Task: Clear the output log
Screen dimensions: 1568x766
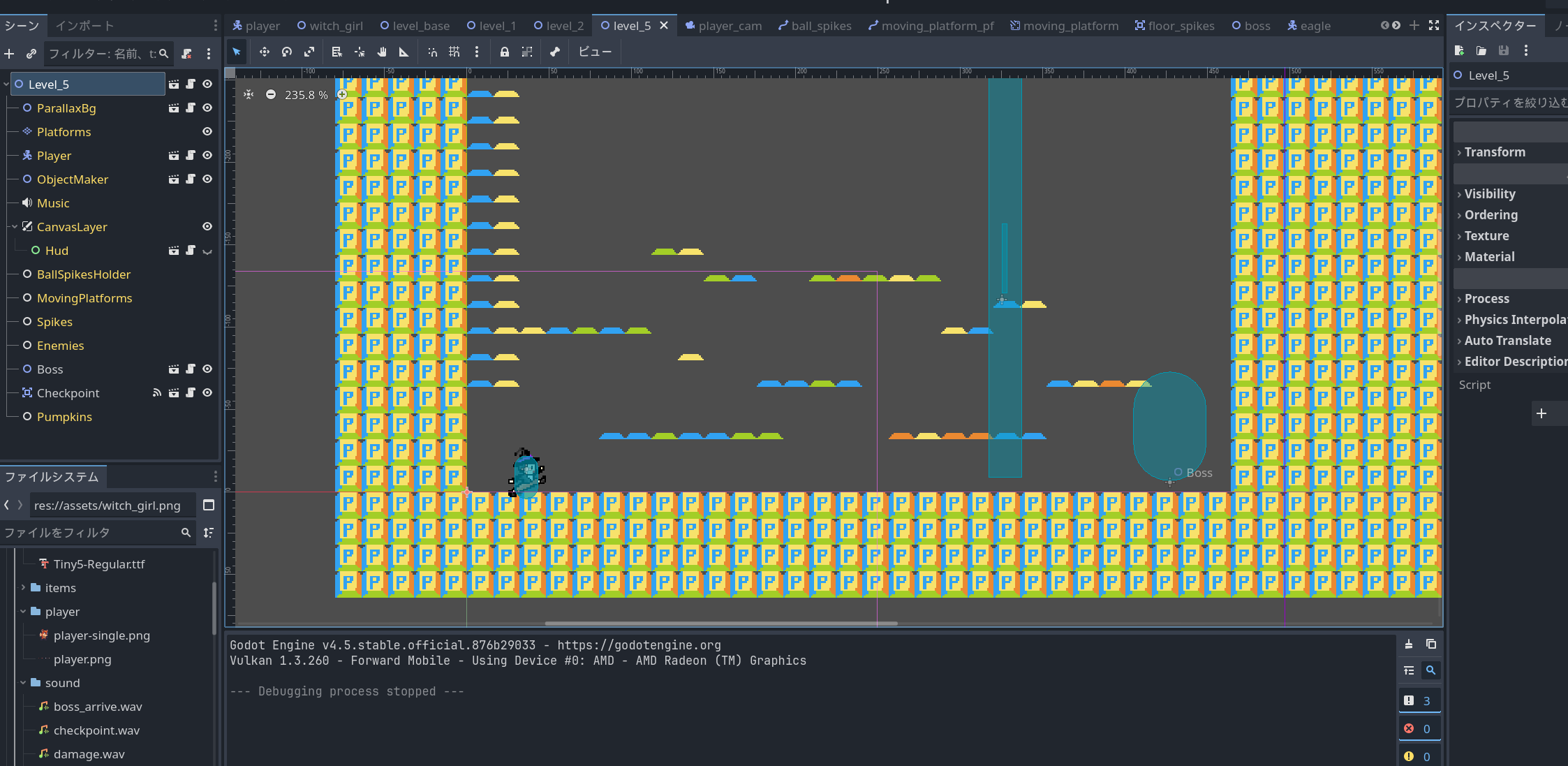Action: (x=1409, y=644)
